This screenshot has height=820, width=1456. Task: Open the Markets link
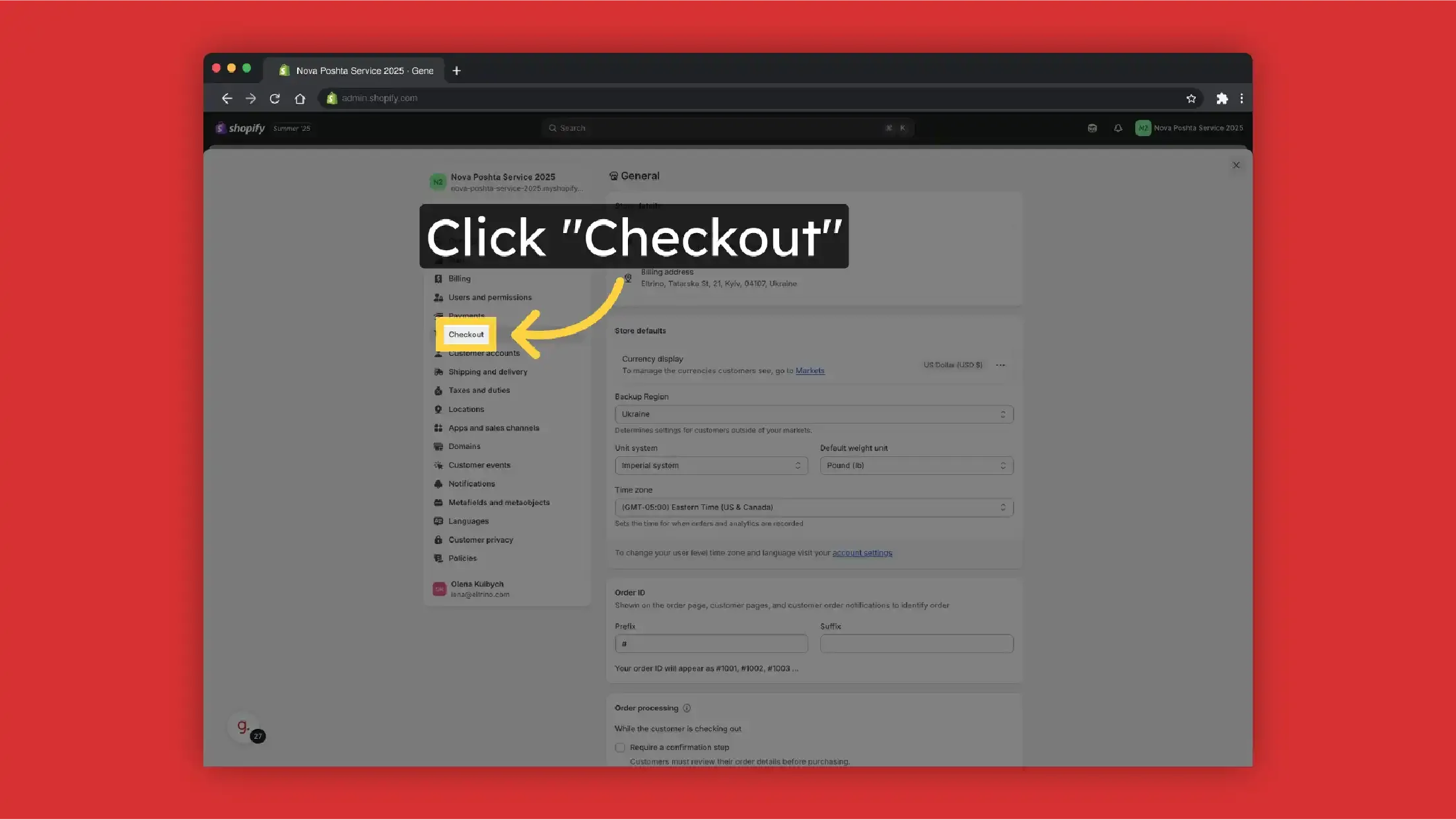click(x=810, y=371)
